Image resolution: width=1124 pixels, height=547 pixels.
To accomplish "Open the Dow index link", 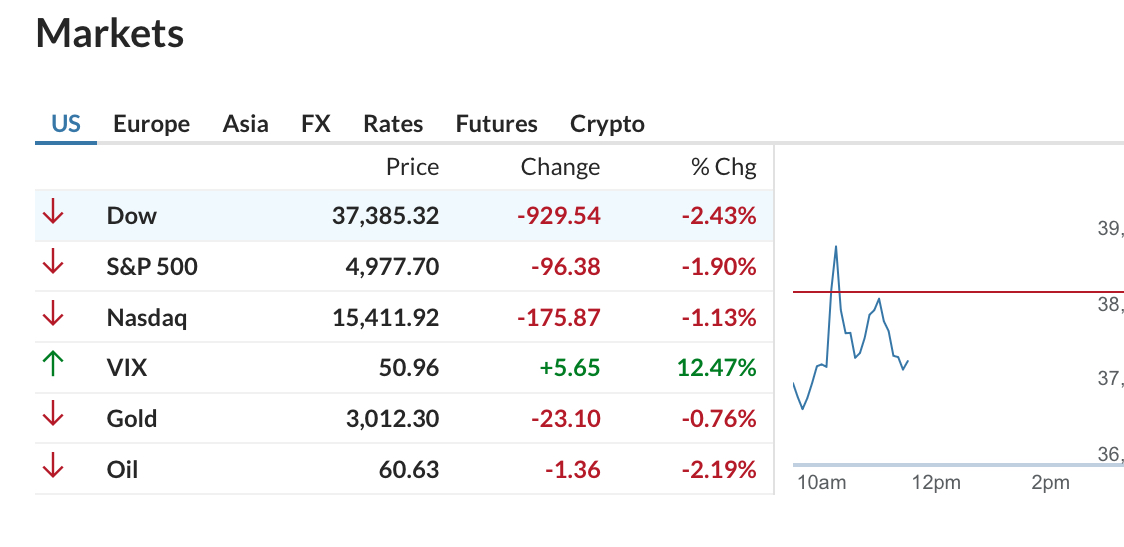I will (x=131, y=216).
